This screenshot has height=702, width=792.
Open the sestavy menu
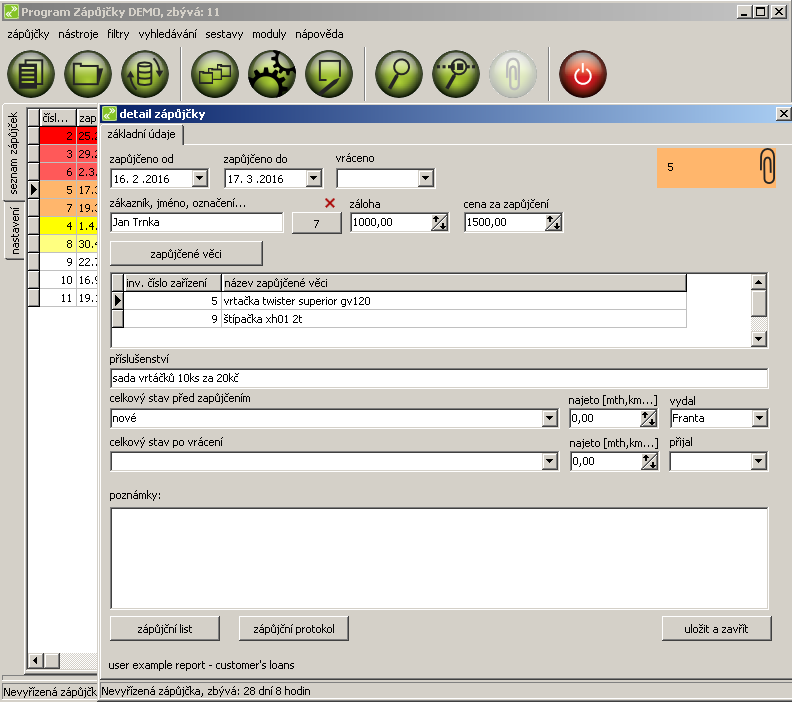point(224,34)
